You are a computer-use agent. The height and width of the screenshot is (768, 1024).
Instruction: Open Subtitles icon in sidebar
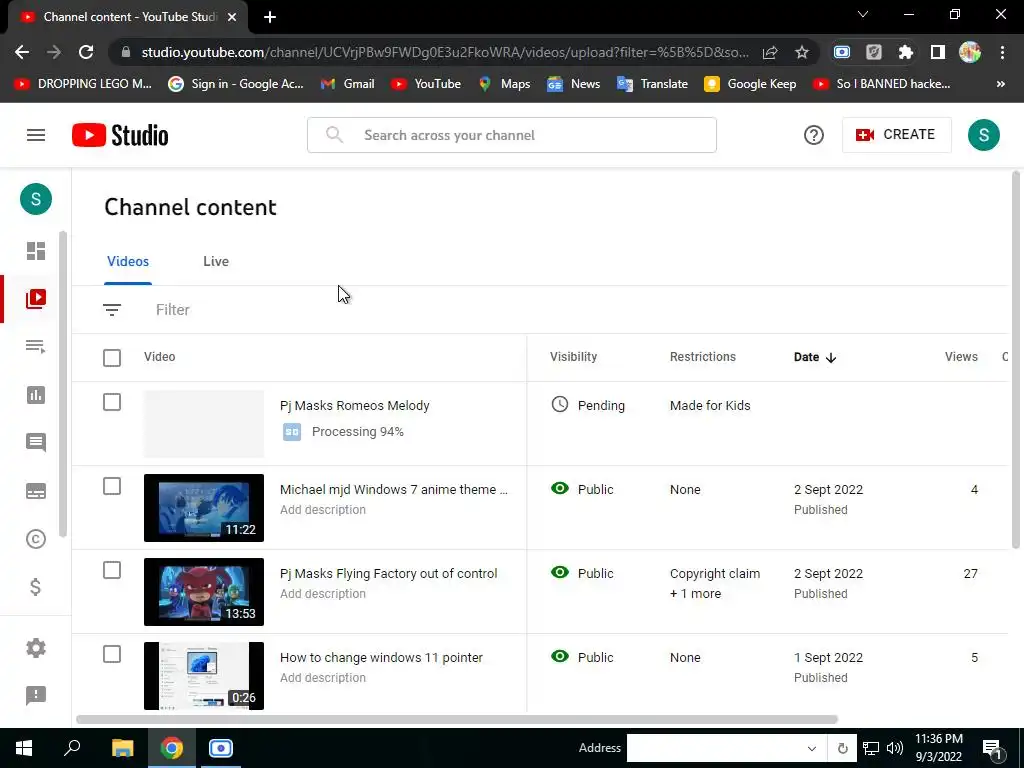[x=36, y=491]
